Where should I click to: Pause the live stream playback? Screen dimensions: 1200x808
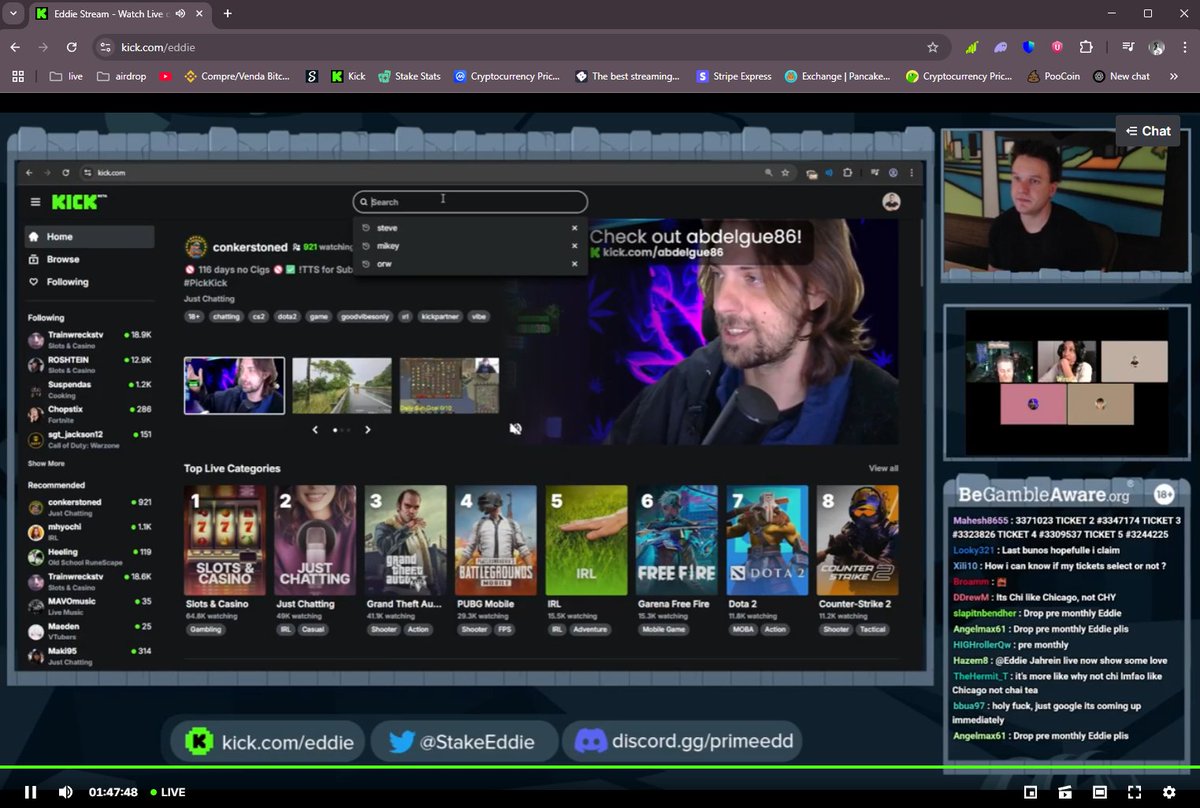30,792
